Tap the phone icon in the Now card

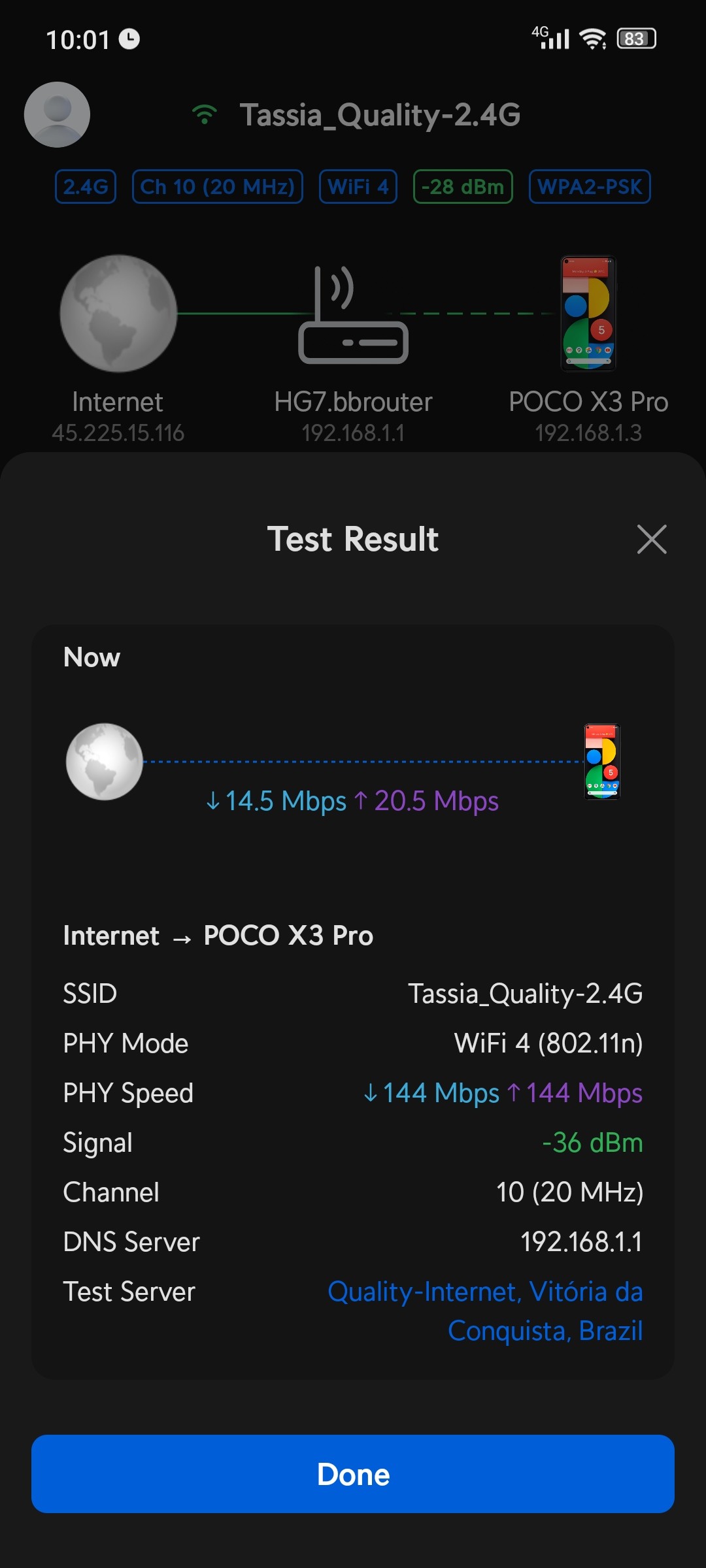point(602,762)
